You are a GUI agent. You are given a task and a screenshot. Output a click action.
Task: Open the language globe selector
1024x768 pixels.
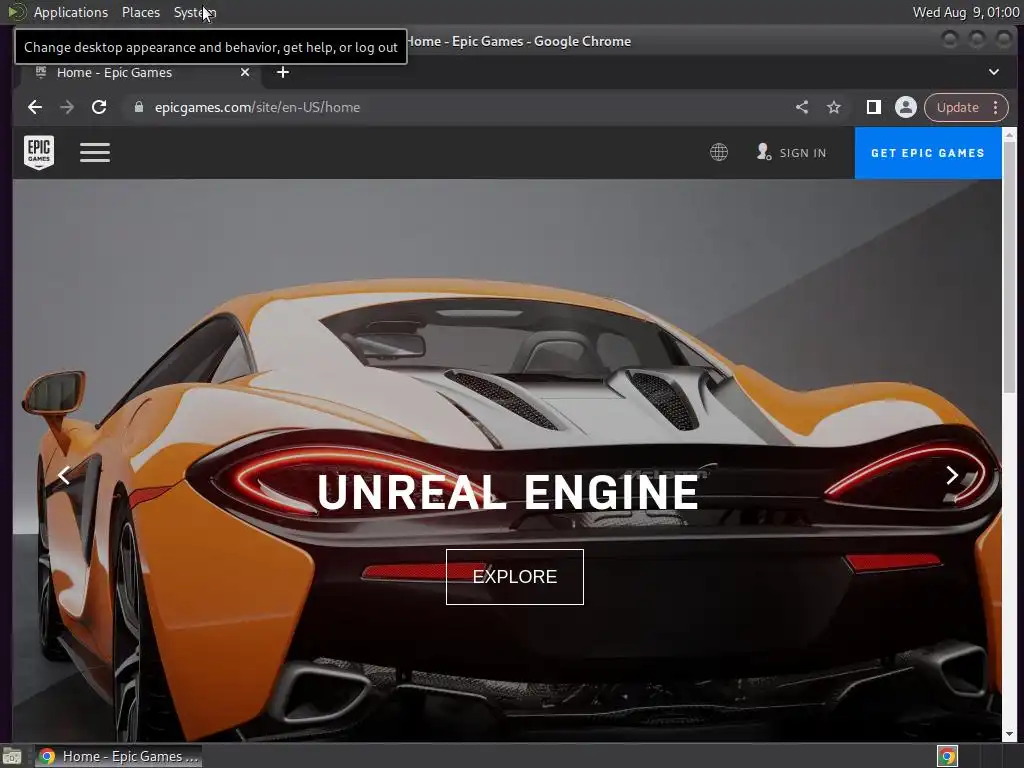[x=718, y=152]
